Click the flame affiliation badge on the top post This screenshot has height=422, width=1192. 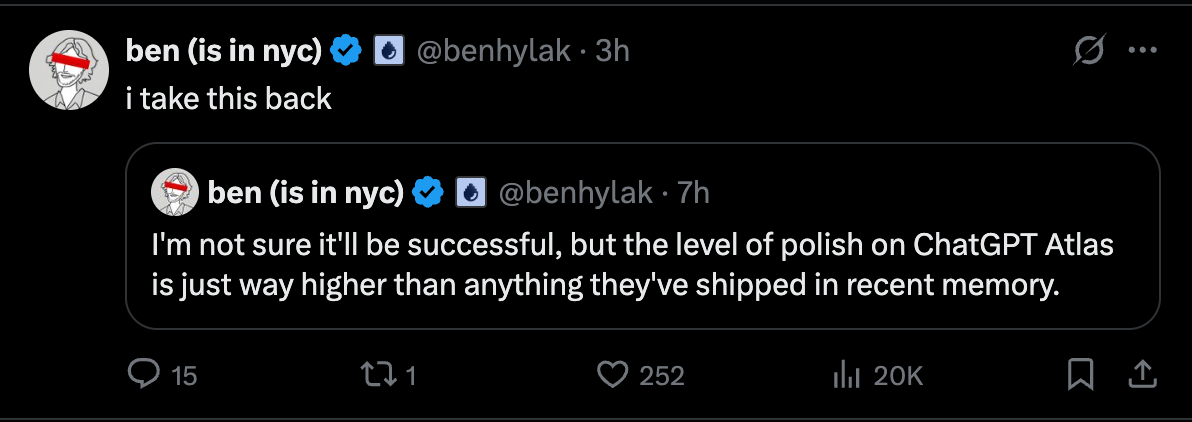(x=389, y=51)
